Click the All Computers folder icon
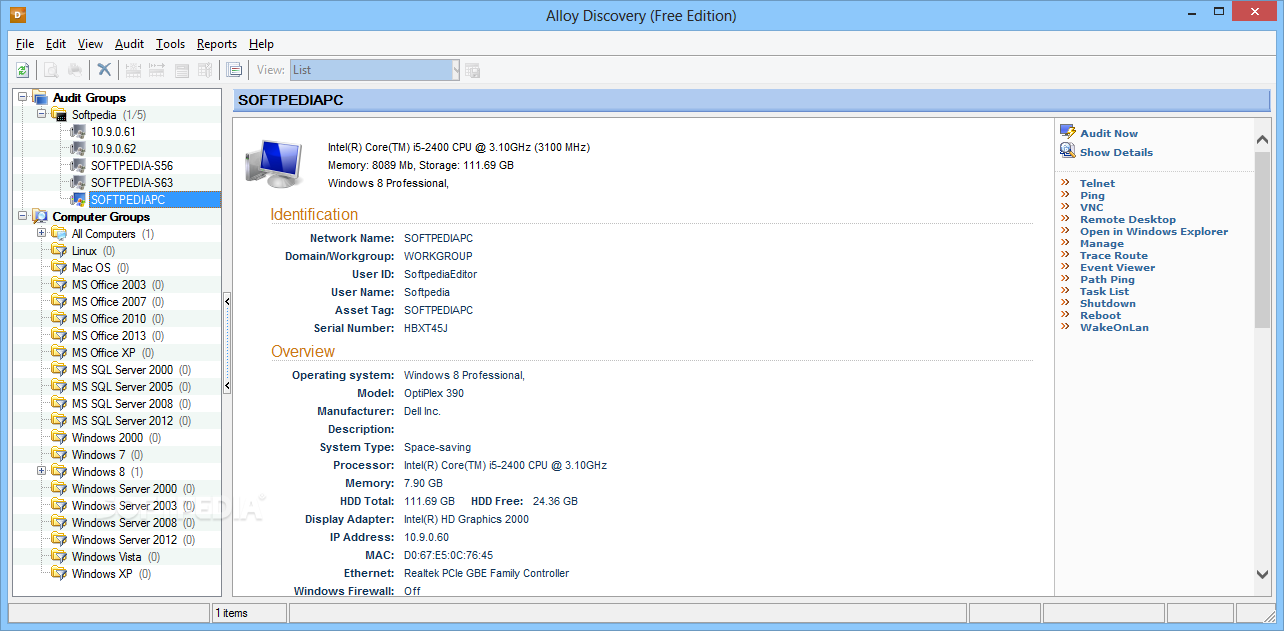Screen dimensions: 1284x631 59,234
